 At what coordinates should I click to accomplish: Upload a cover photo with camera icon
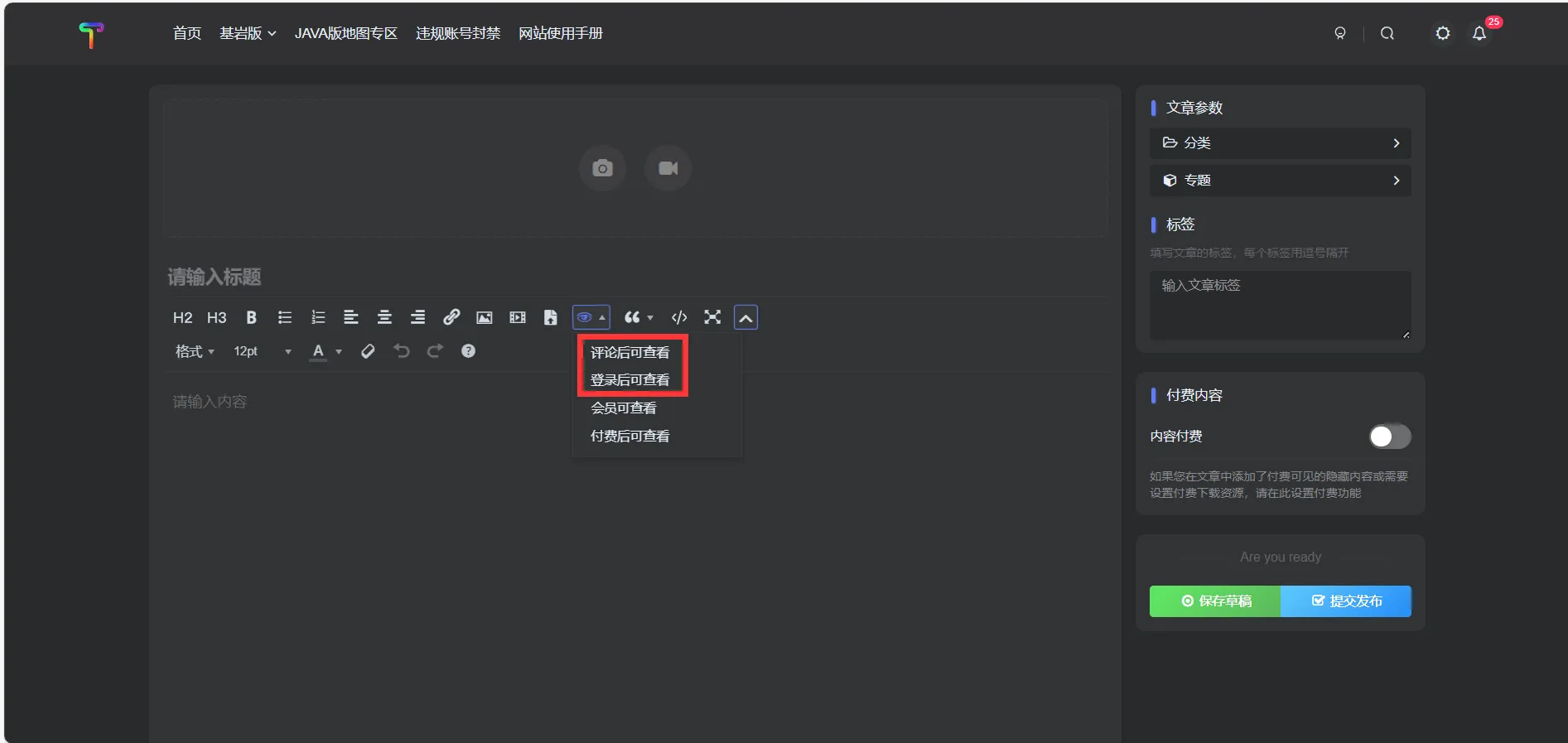[x=602, y=168]
